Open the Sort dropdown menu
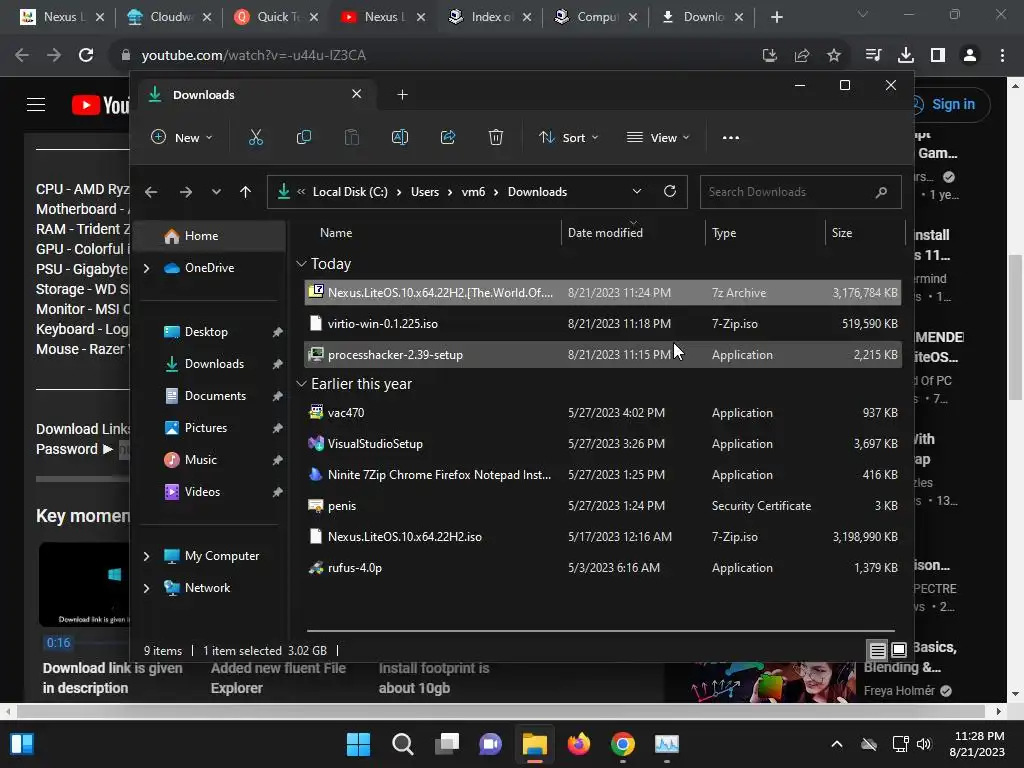 coord(568,138)
